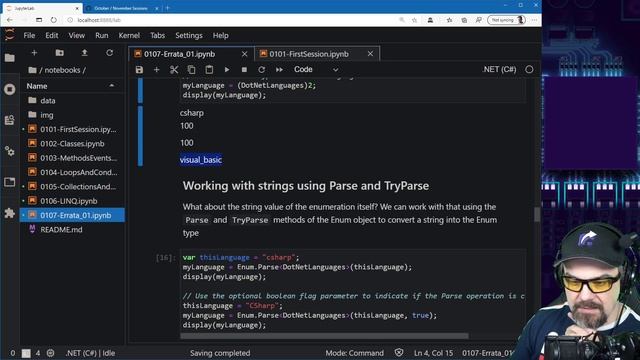Click into code cell 16

pyautogui.click(x=353, y=291)
